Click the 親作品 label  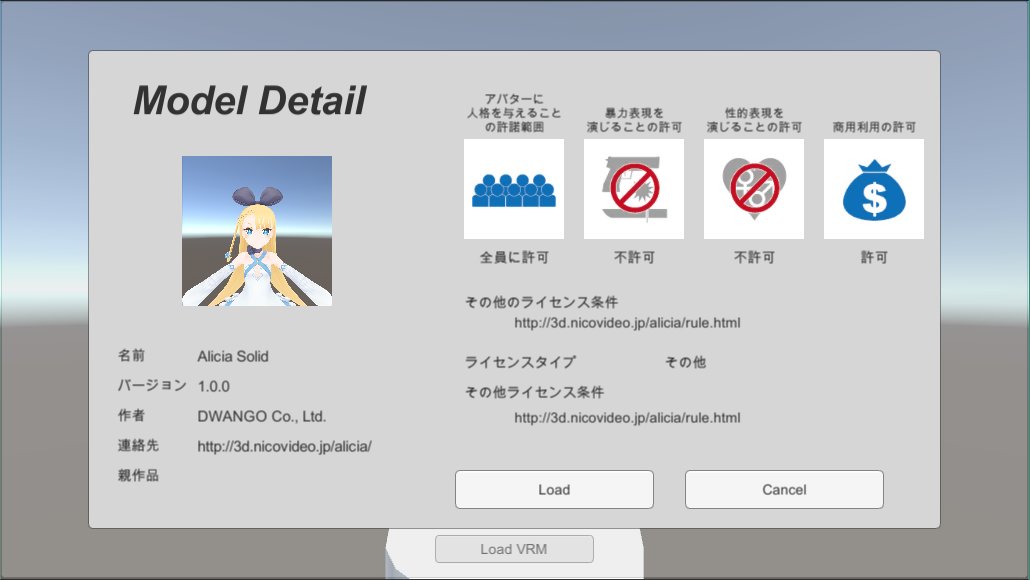point(138,476)
